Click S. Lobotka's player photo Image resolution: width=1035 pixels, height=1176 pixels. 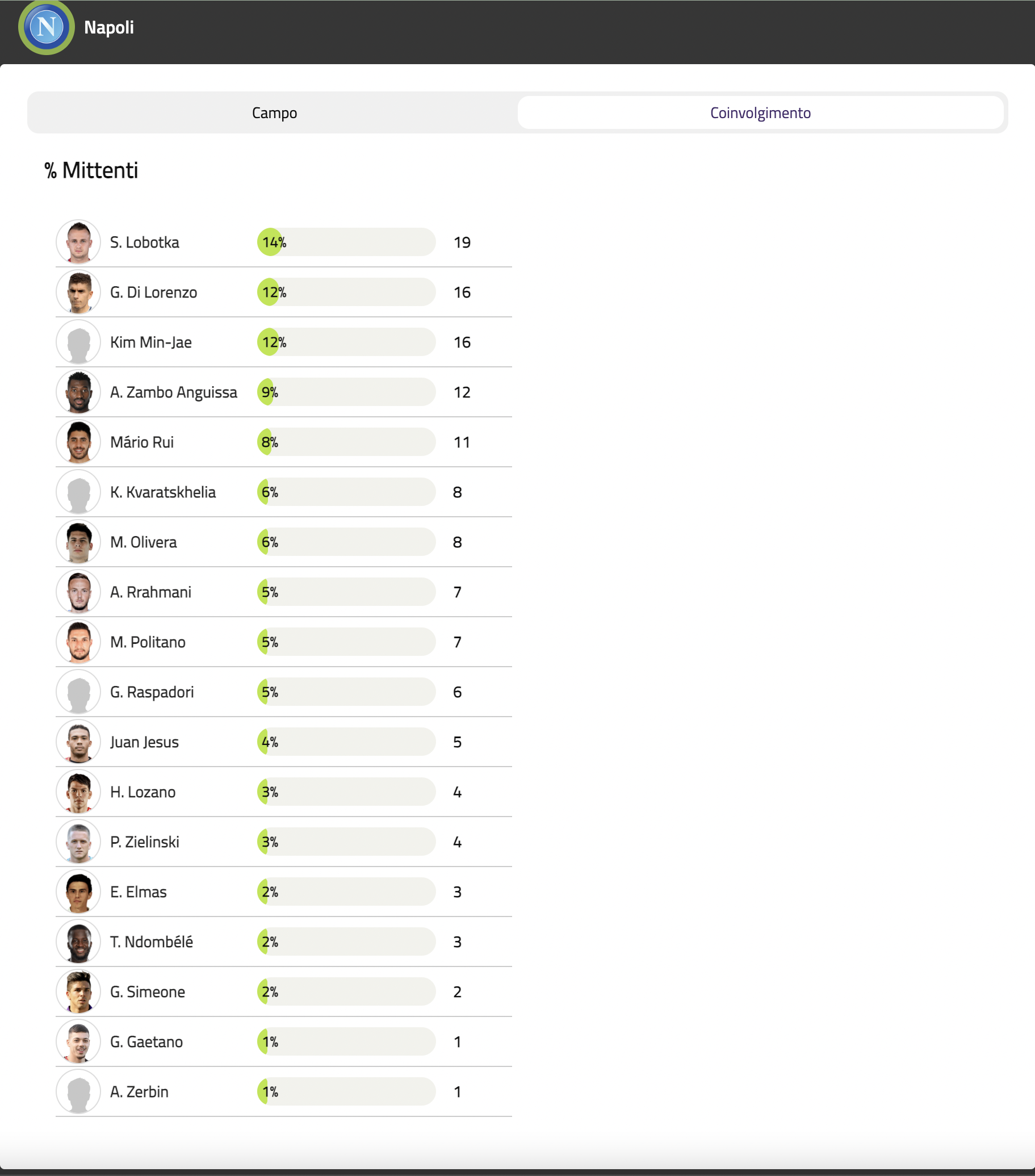(78, 242)
